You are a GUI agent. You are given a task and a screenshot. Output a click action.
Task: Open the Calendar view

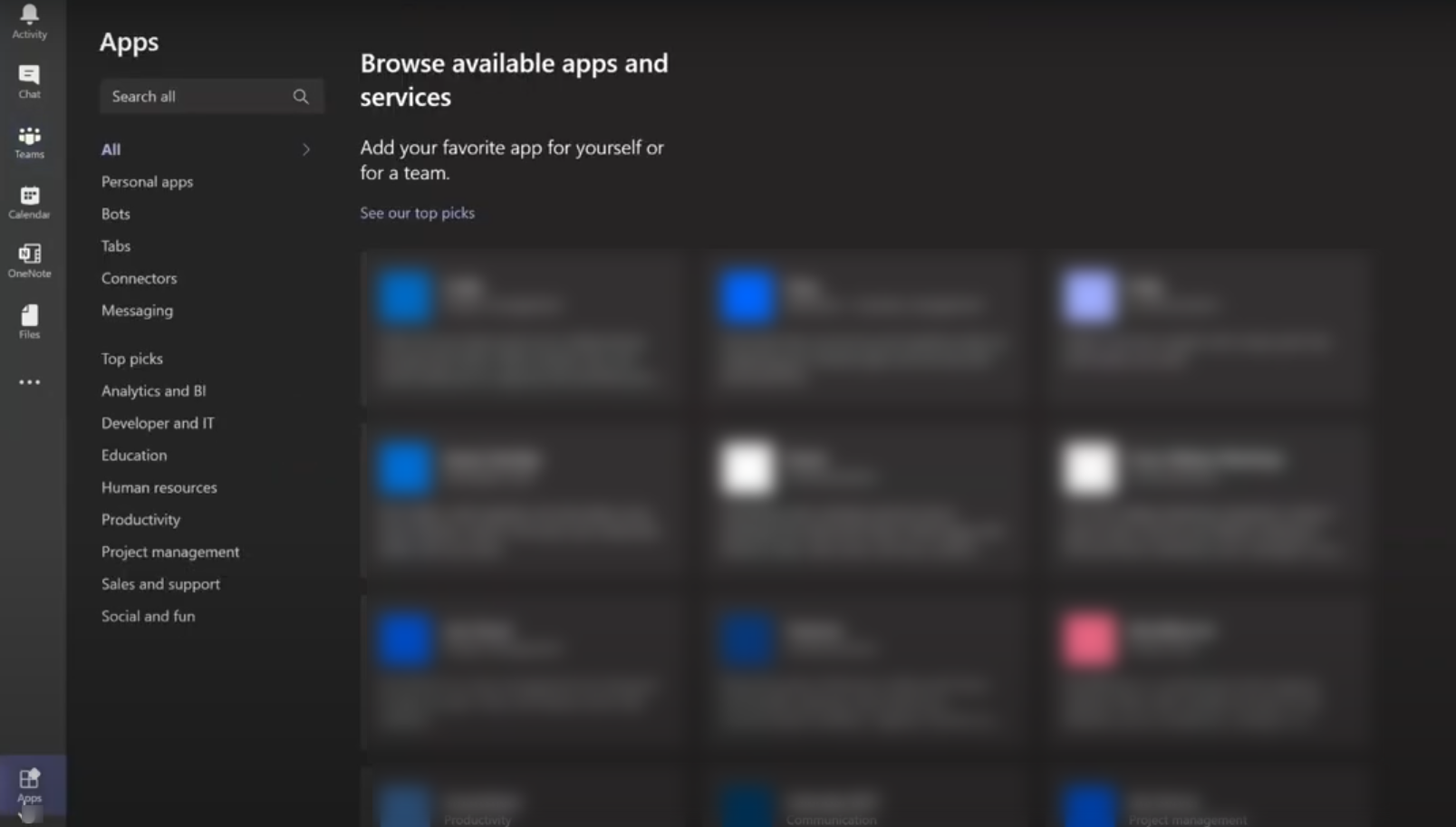click(29, 202)
